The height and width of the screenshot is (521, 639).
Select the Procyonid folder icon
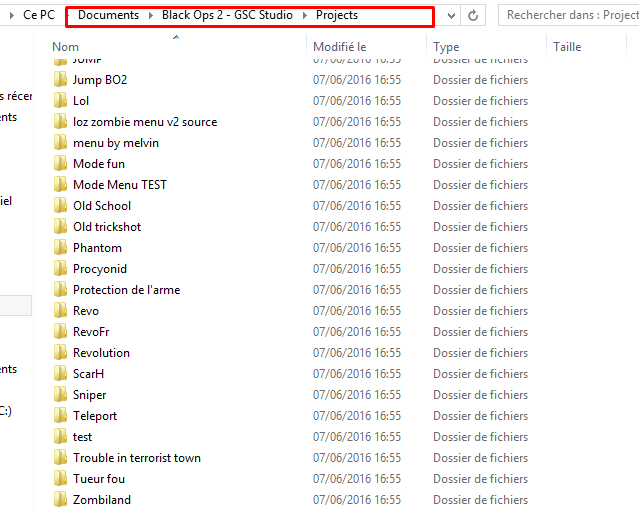60,269
